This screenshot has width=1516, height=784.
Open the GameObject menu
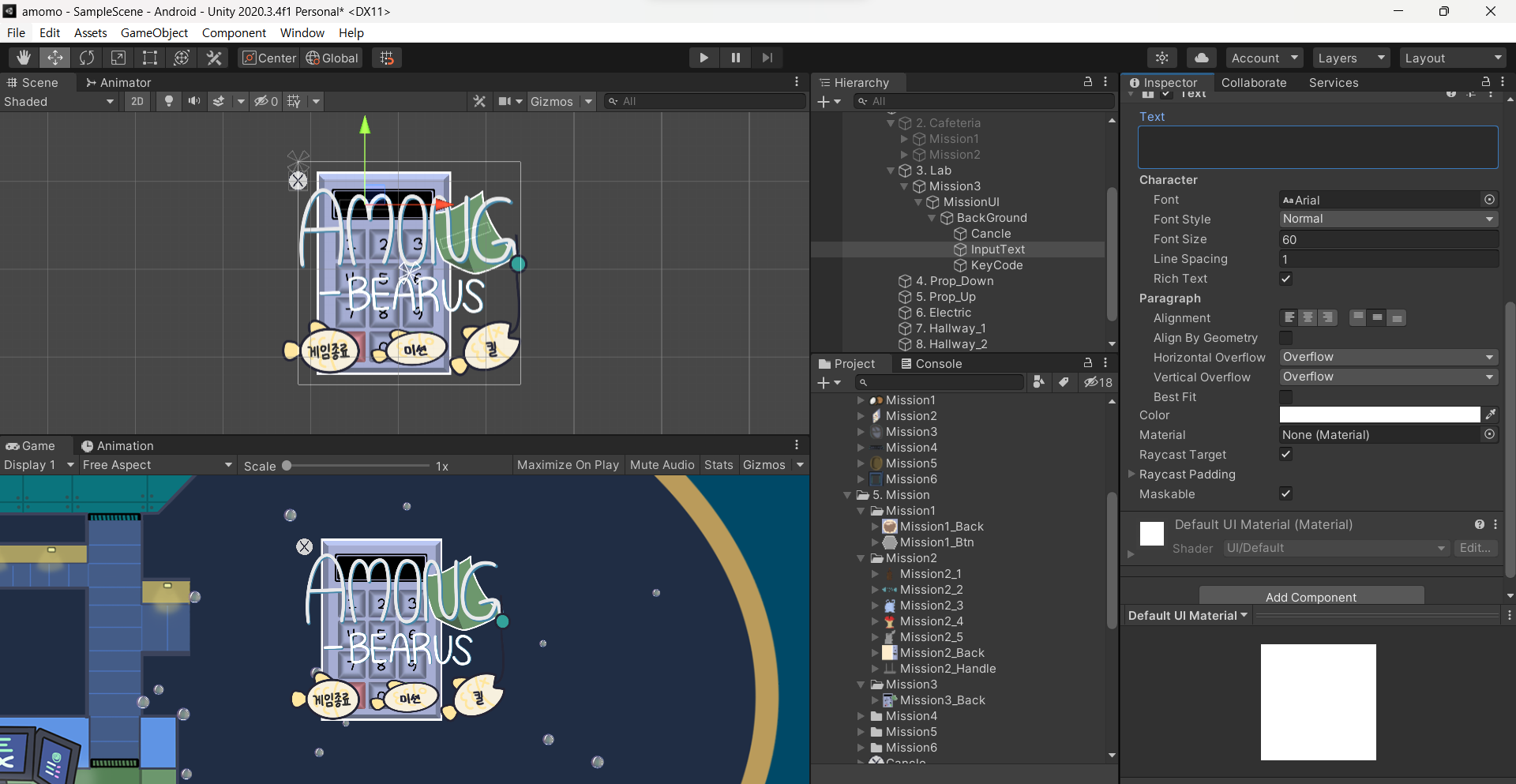(154, 32)
